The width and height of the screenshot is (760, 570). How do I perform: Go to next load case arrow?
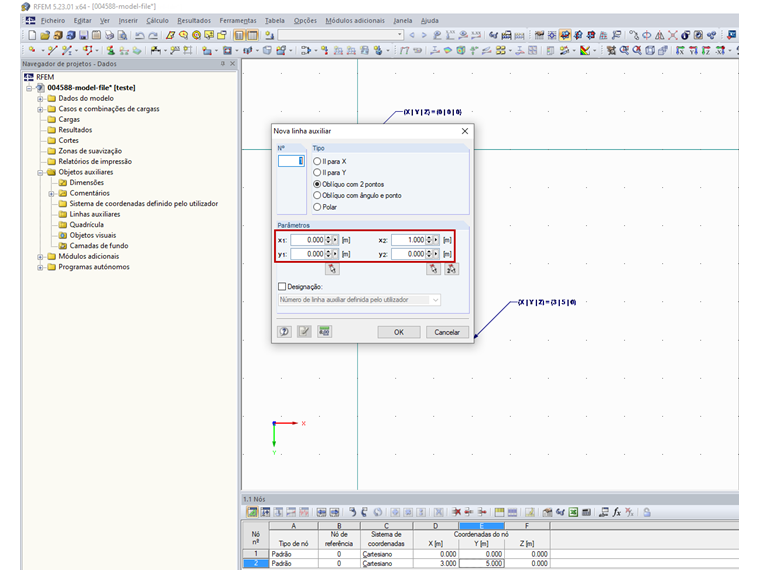point(424,35)
